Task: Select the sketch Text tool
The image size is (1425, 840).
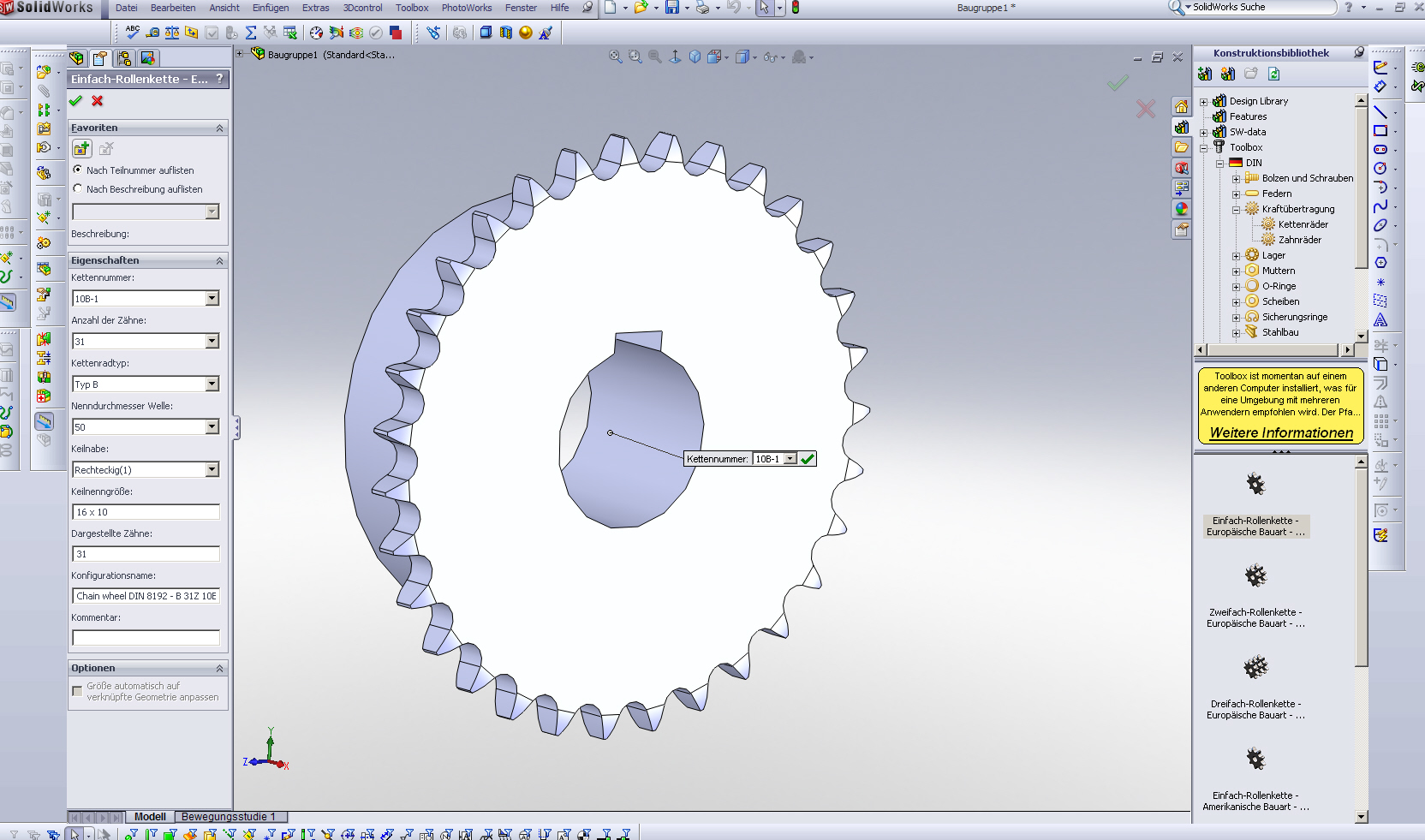Action: coord(1380,319)
